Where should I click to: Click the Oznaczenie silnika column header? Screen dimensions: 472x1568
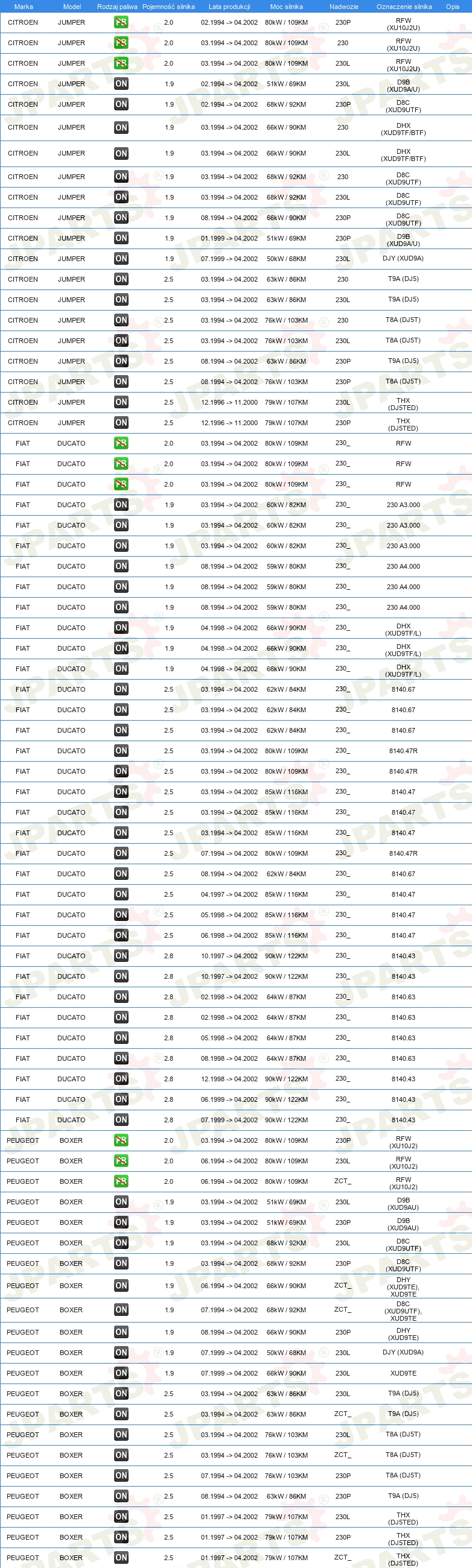[404, 7]
